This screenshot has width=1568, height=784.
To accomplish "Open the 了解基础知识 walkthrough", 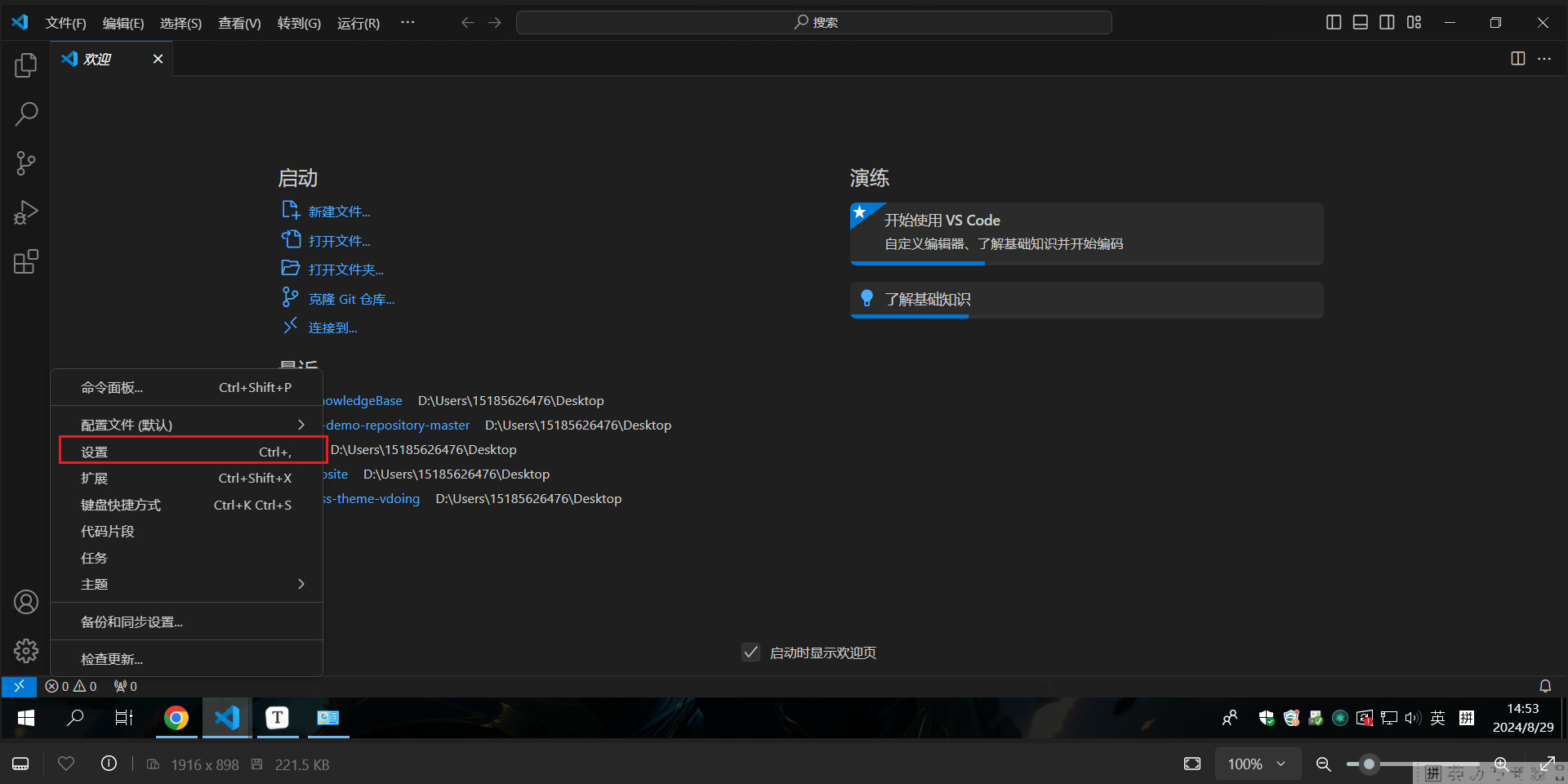I will click(1086, 300).
